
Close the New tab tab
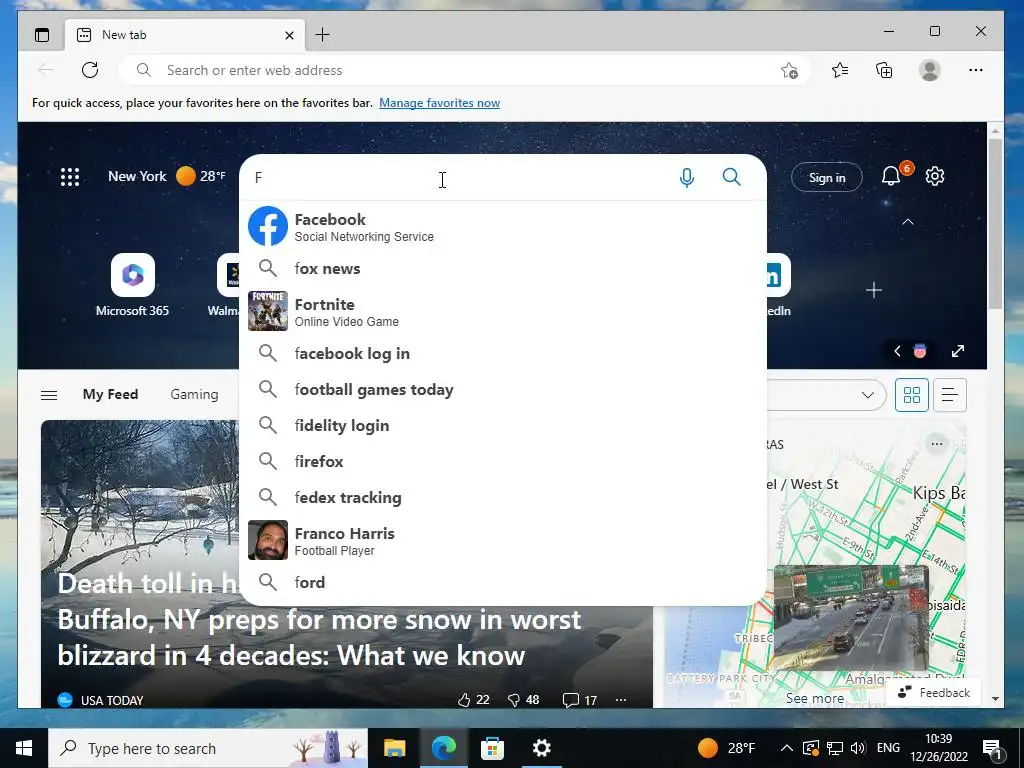click(x=289, y=35)
